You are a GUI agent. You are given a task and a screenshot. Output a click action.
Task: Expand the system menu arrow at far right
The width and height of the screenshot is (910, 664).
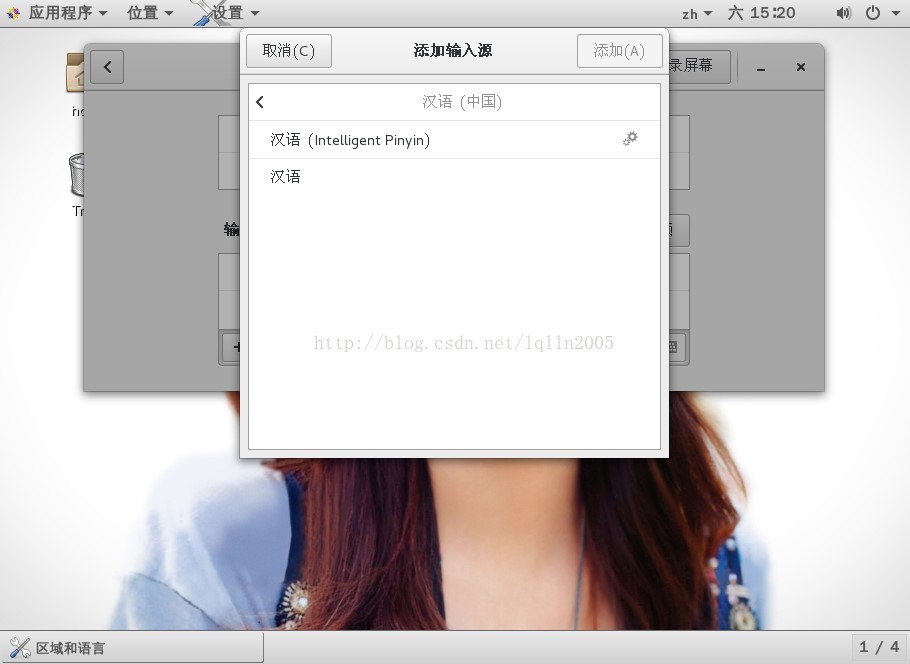[x=895, y=13]
